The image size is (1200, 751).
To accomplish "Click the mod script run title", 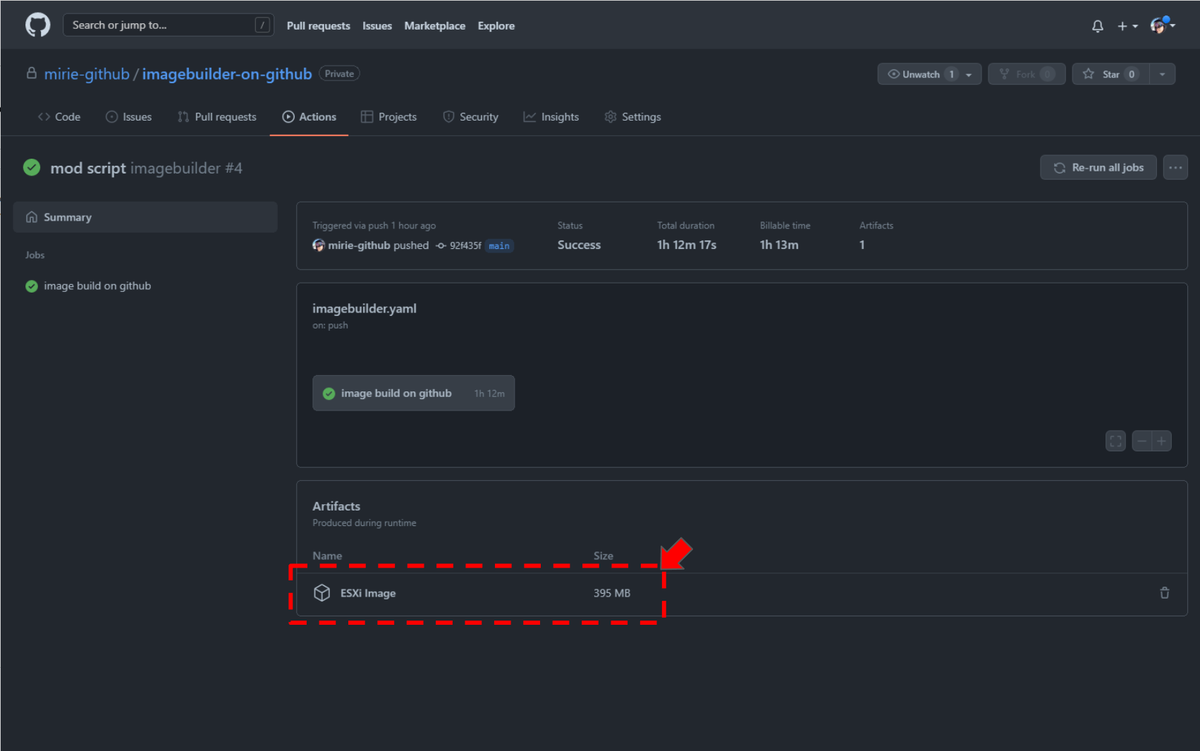I will click(x=88, y=168).
